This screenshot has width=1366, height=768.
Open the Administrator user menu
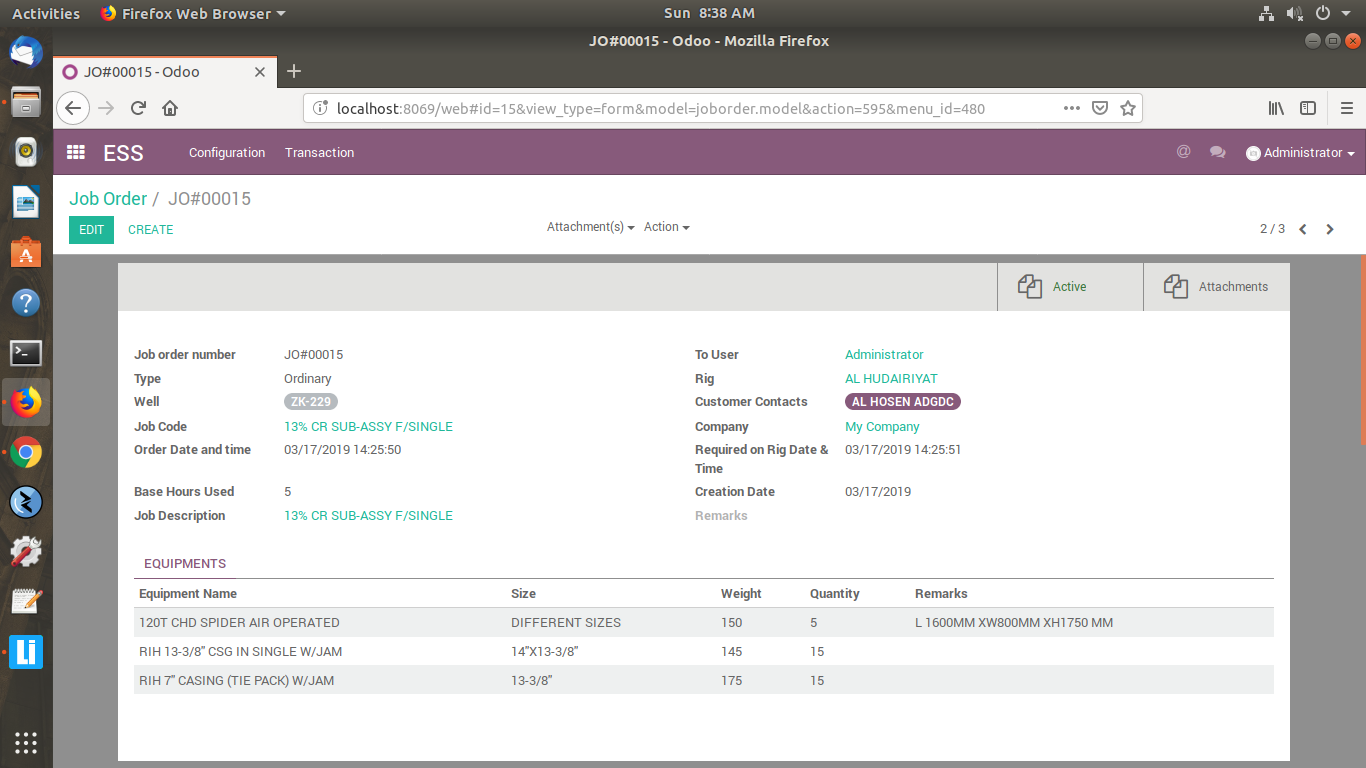coord(1300,152)
